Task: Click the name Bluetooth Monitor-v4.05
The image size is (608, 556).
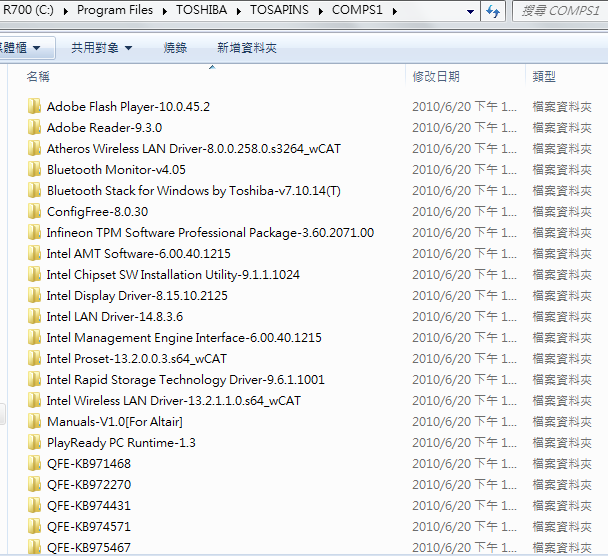Action: (x=116, y=169)
